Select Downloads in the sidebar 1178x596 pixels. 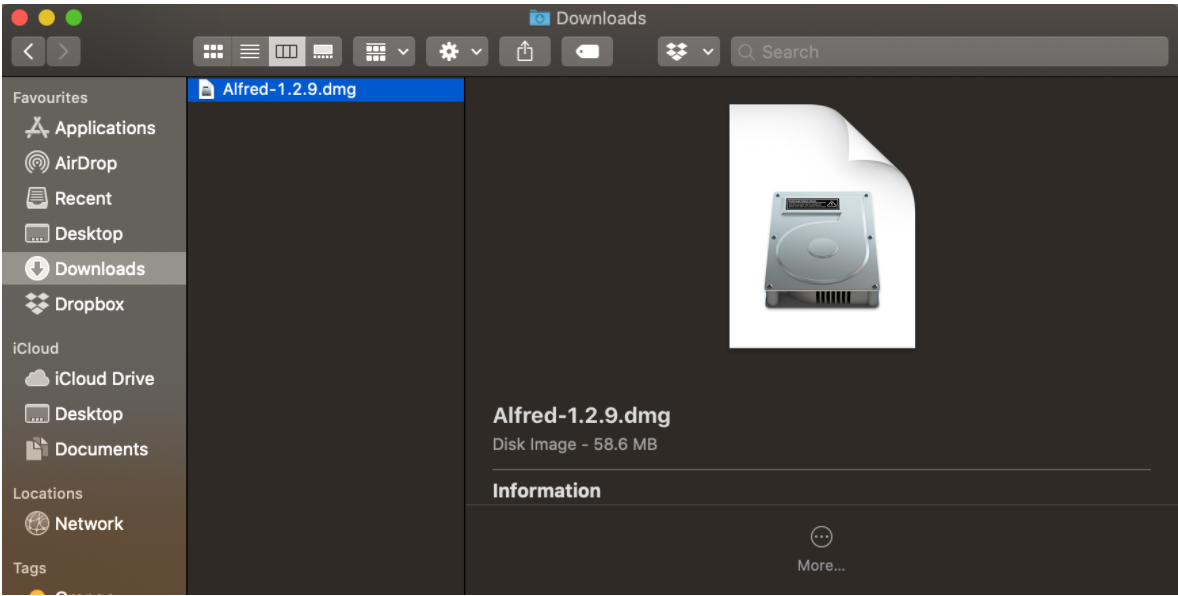[94, 268]
